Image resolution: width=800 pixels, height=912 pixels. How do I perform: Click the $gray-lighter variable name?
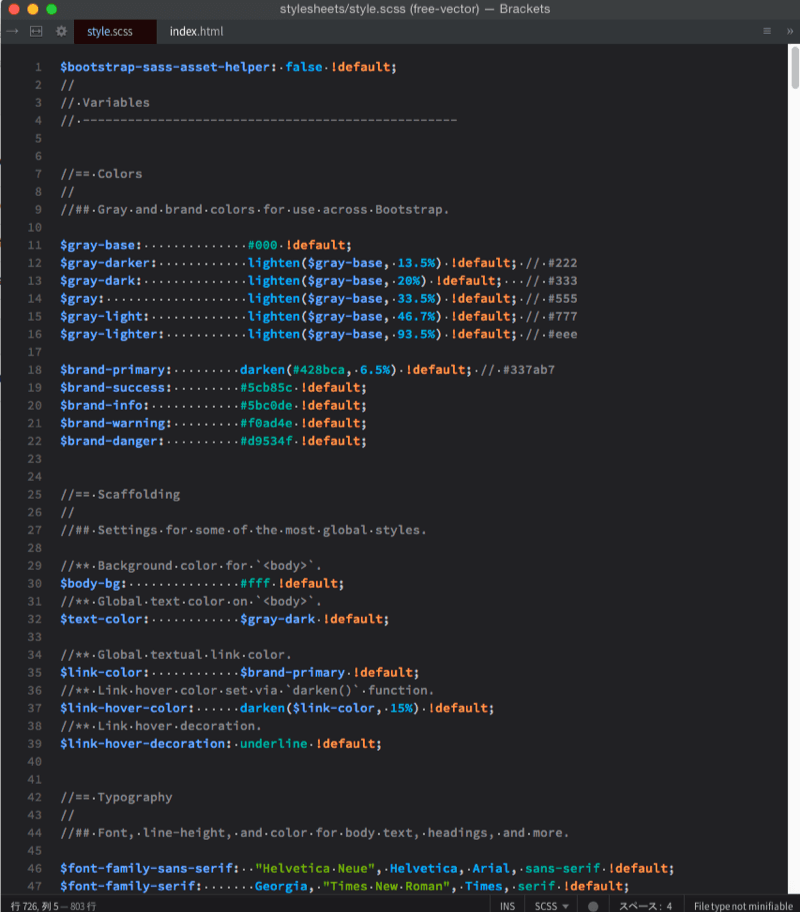coord(109,334)
